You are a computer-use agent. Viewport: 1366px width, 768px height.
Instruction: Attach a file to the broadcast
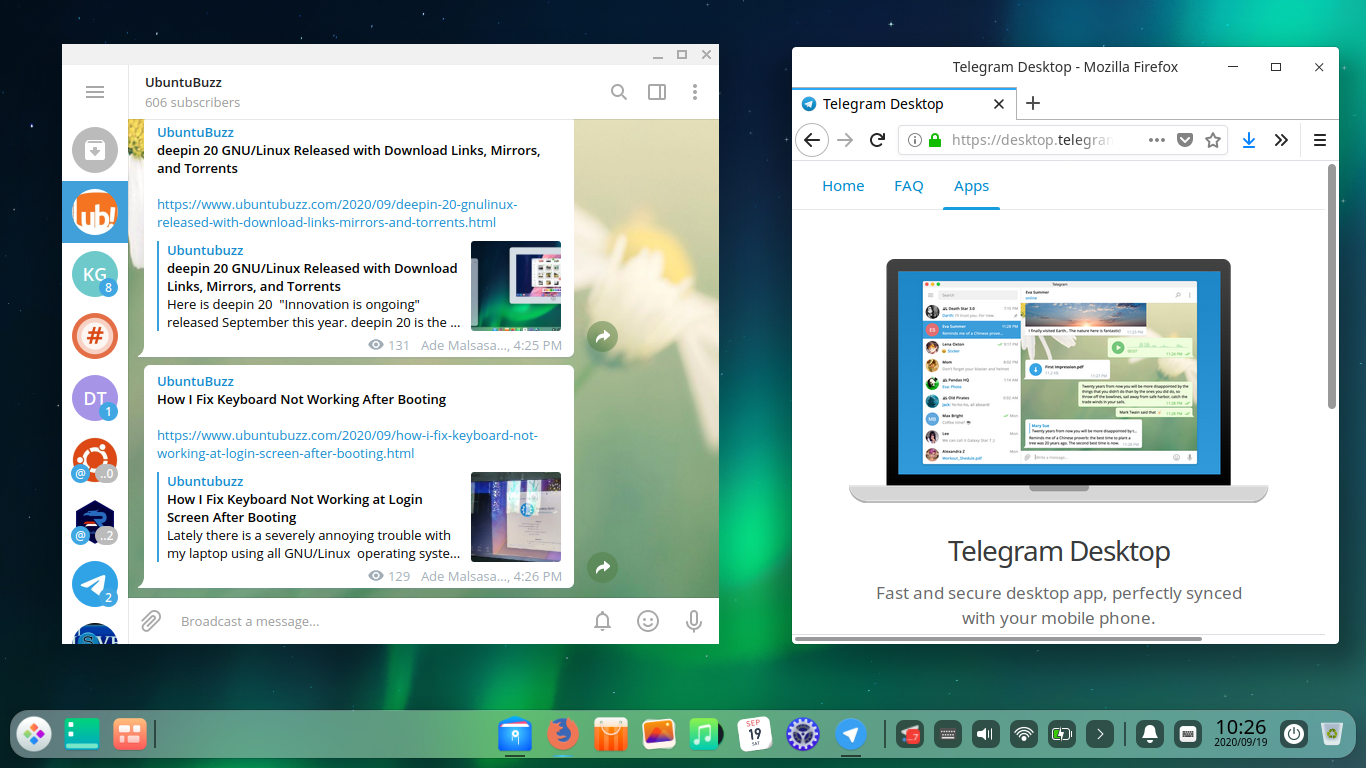tap(151, 621)
